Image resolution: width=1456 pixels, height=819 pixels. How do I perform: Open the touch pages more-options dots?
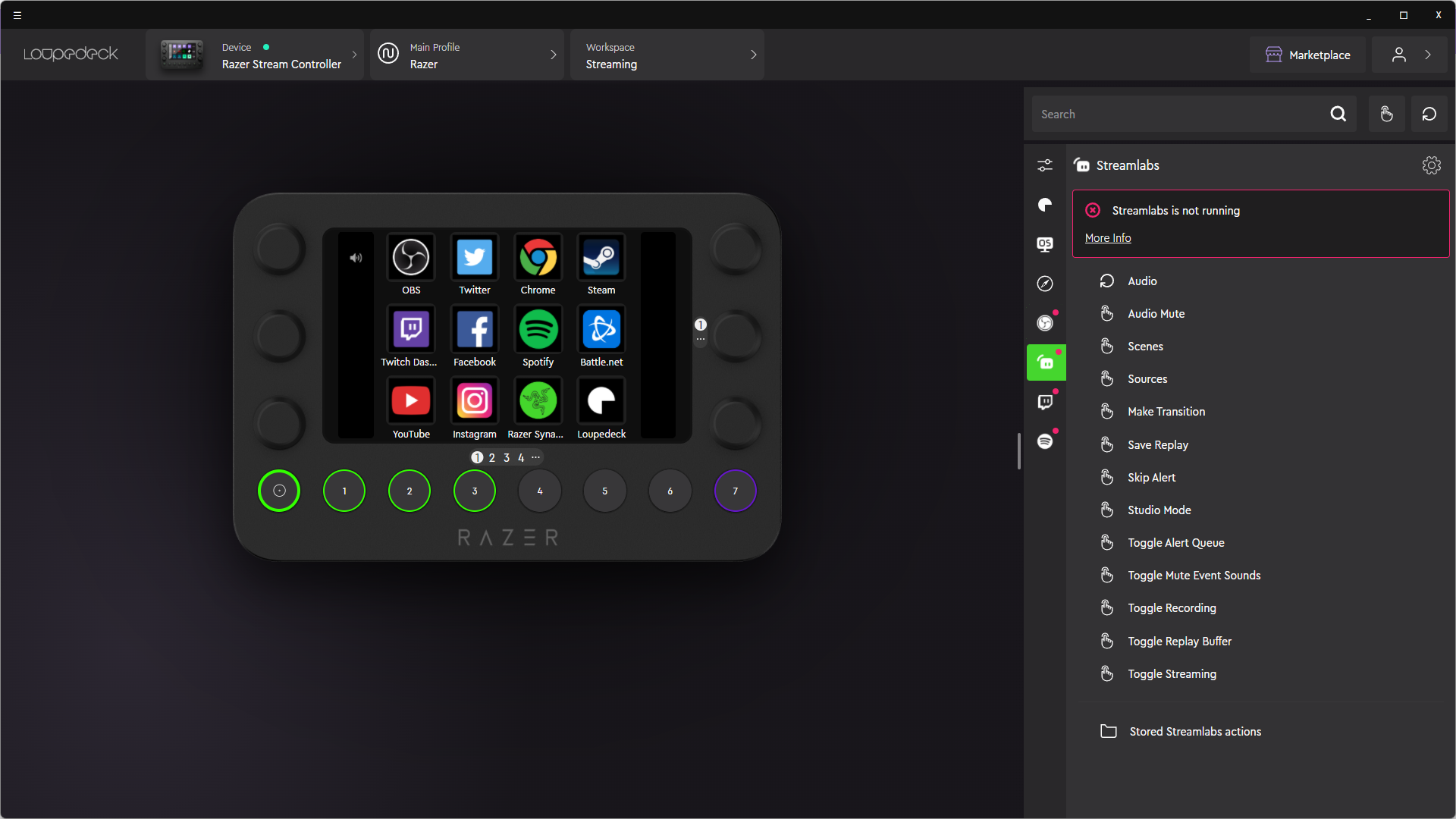(x=535, y=457)
